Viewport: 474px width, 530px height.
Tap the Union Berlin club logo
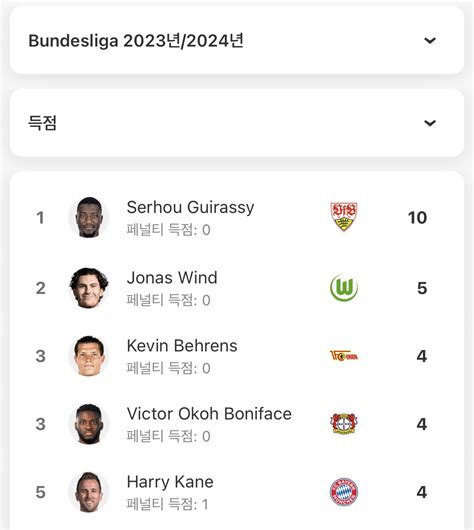point(344,356)
